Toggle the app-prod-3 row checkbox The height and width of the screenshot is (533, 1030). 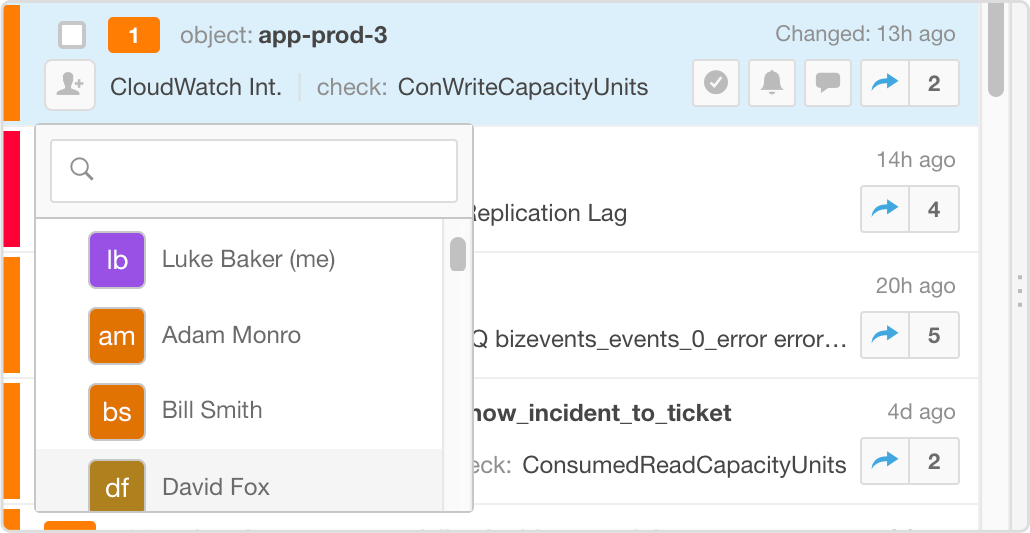[x=72, y=36]
